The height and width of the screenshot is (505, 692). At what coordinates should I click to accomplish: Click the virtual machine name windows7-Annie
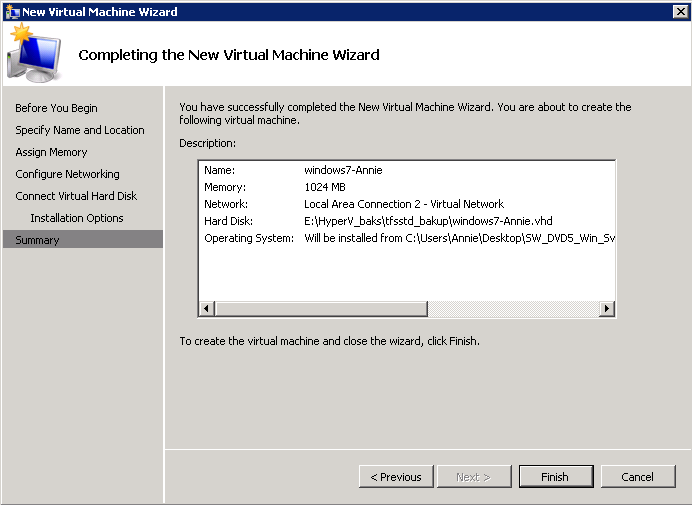[x=343, y=170]
